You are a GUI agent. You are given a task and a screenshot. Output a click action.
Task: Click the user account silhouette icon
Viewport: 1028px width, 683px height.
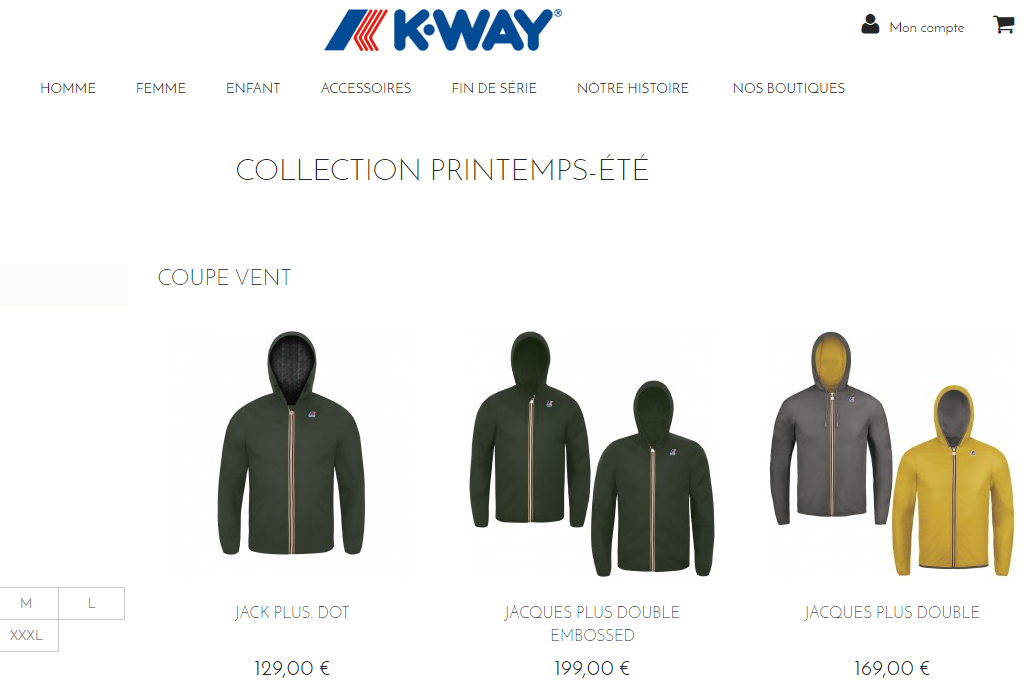(870, 24)
